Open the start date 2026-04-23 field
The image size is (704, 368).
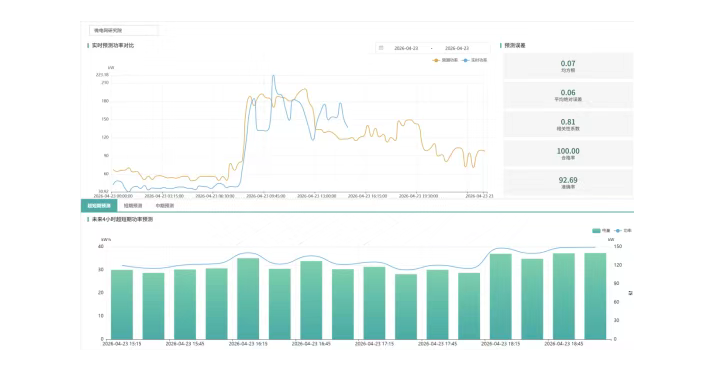point(406,48)
